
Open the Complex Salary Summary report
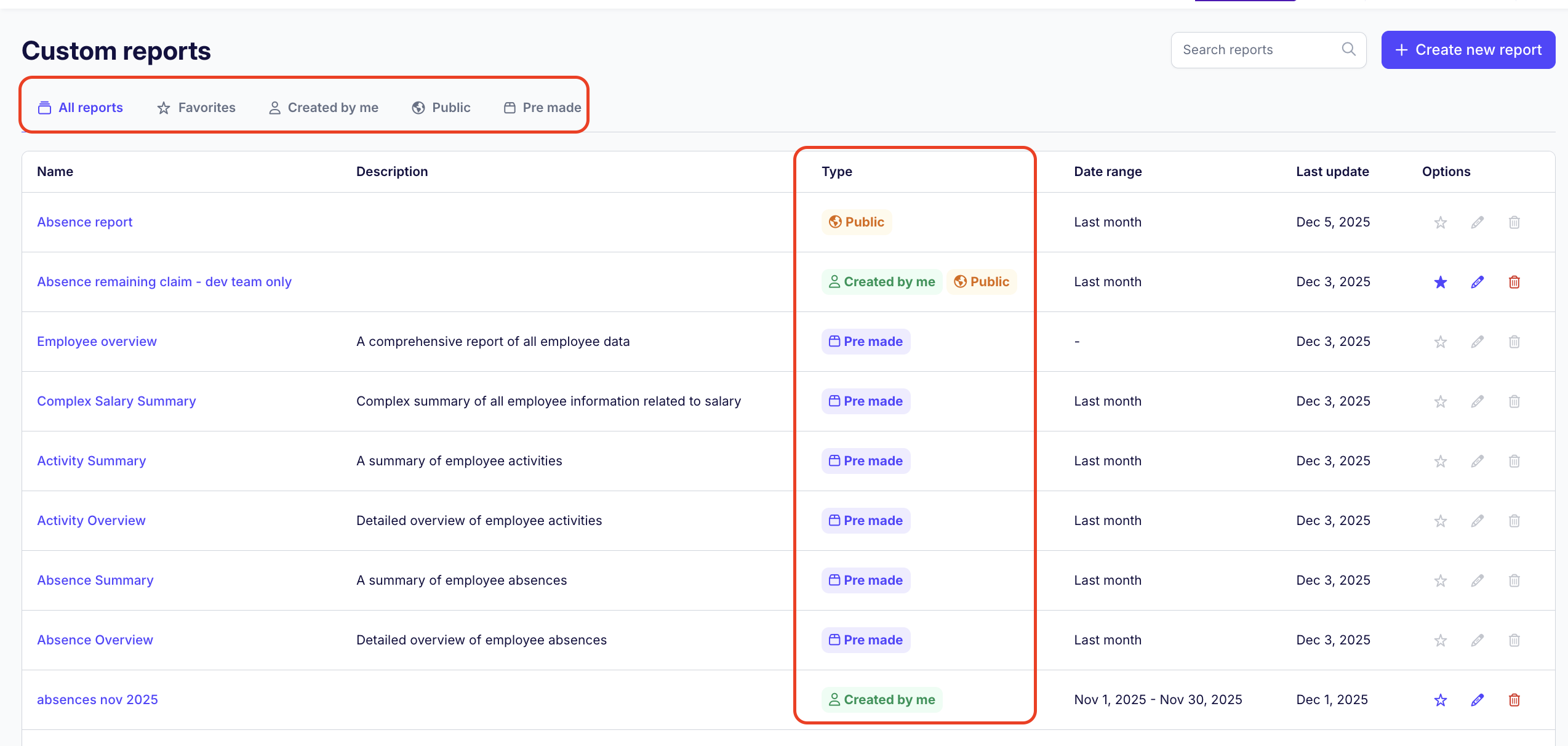(116, 401)
